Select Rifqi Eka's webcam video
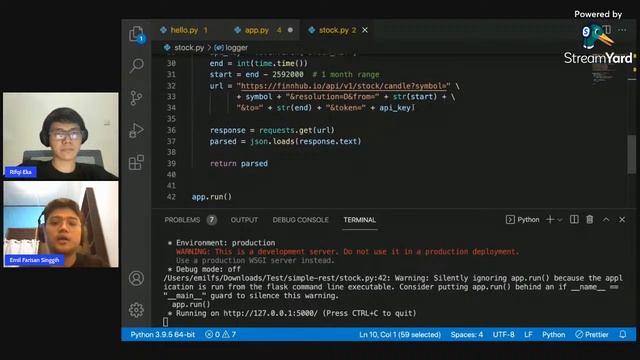 coord(61,135)
